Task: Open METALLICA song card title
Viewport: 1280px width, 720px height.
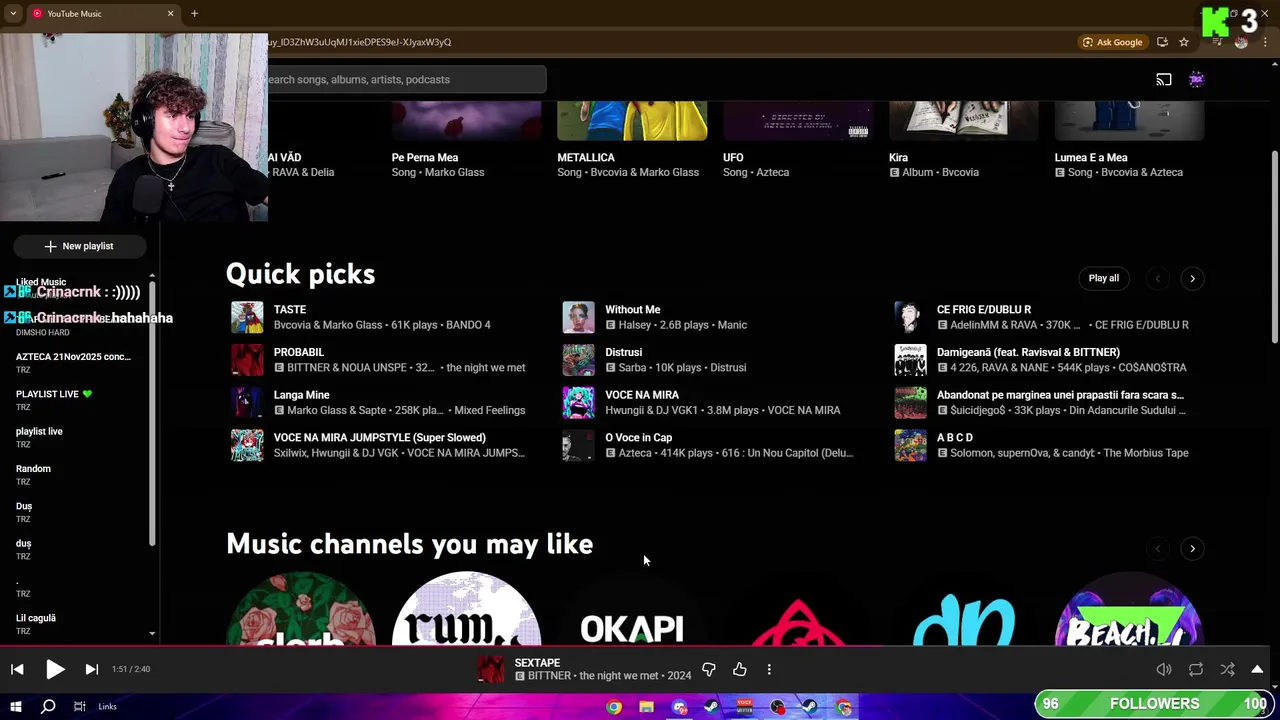Action: click(x=586, y=157)
